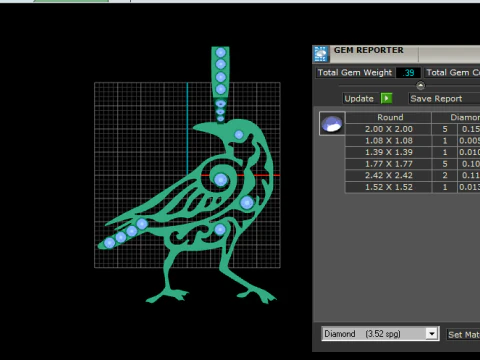Select the 1.77 X 1.77 gem row
Image resolution: width=480 pixels, height=360 pixels.
pos(413,164)
